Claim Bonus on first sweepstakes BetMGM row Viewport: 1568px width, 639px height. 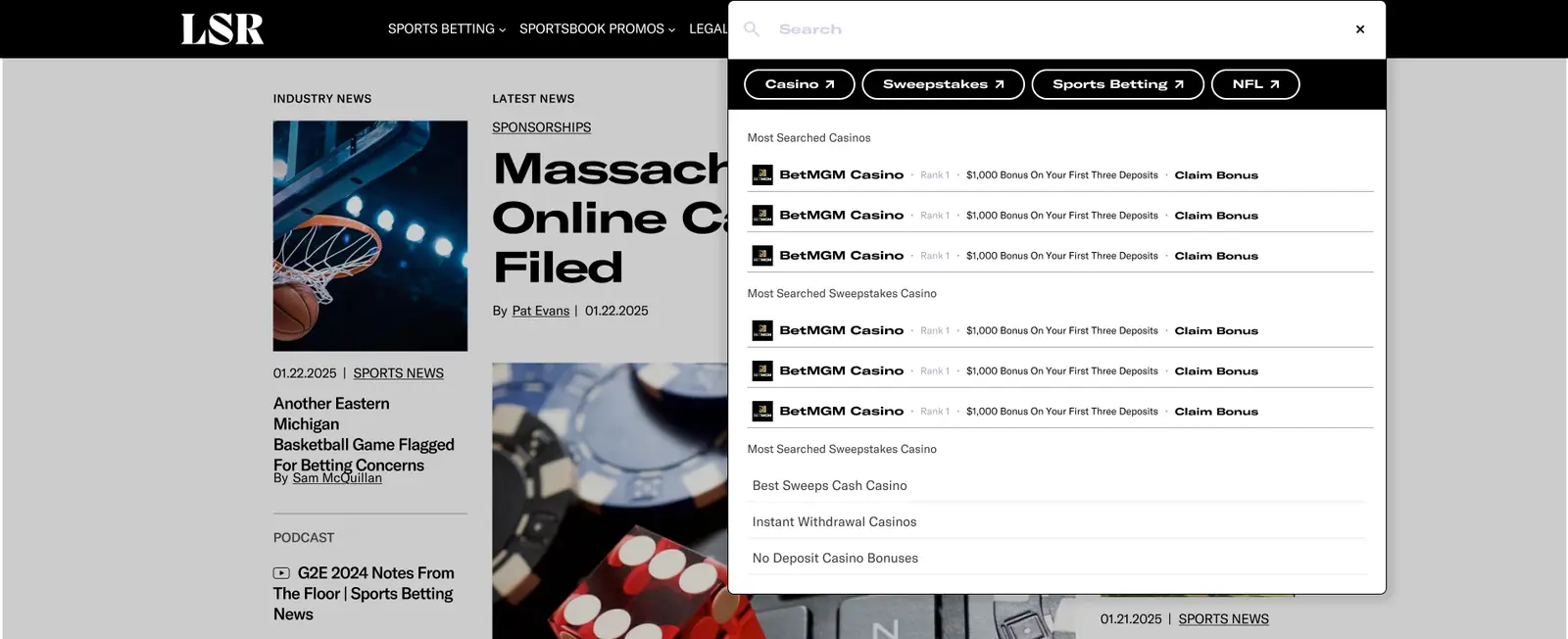(1216, 331)
